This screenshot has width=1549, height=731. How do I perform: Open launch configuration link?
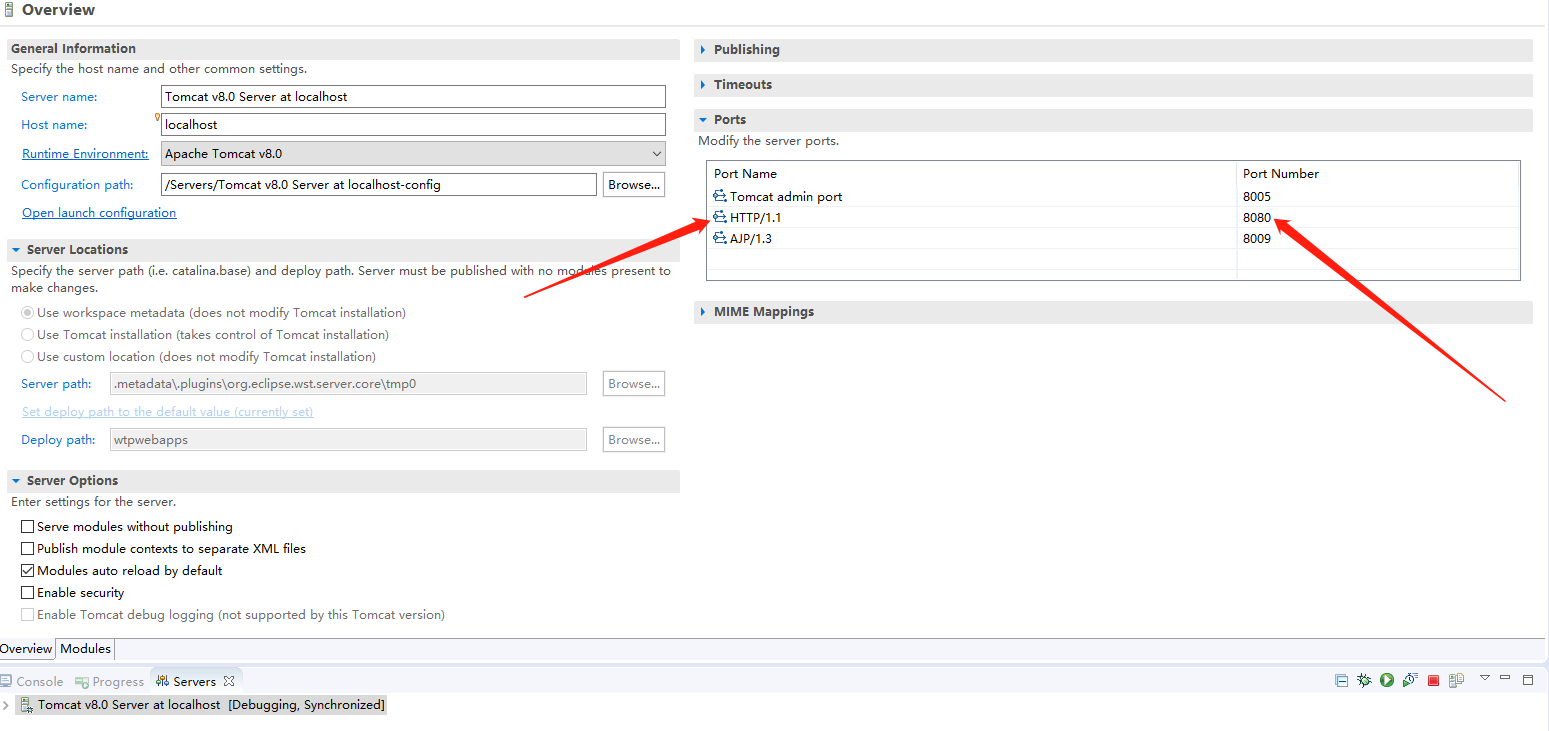click(x=99, y=213)
